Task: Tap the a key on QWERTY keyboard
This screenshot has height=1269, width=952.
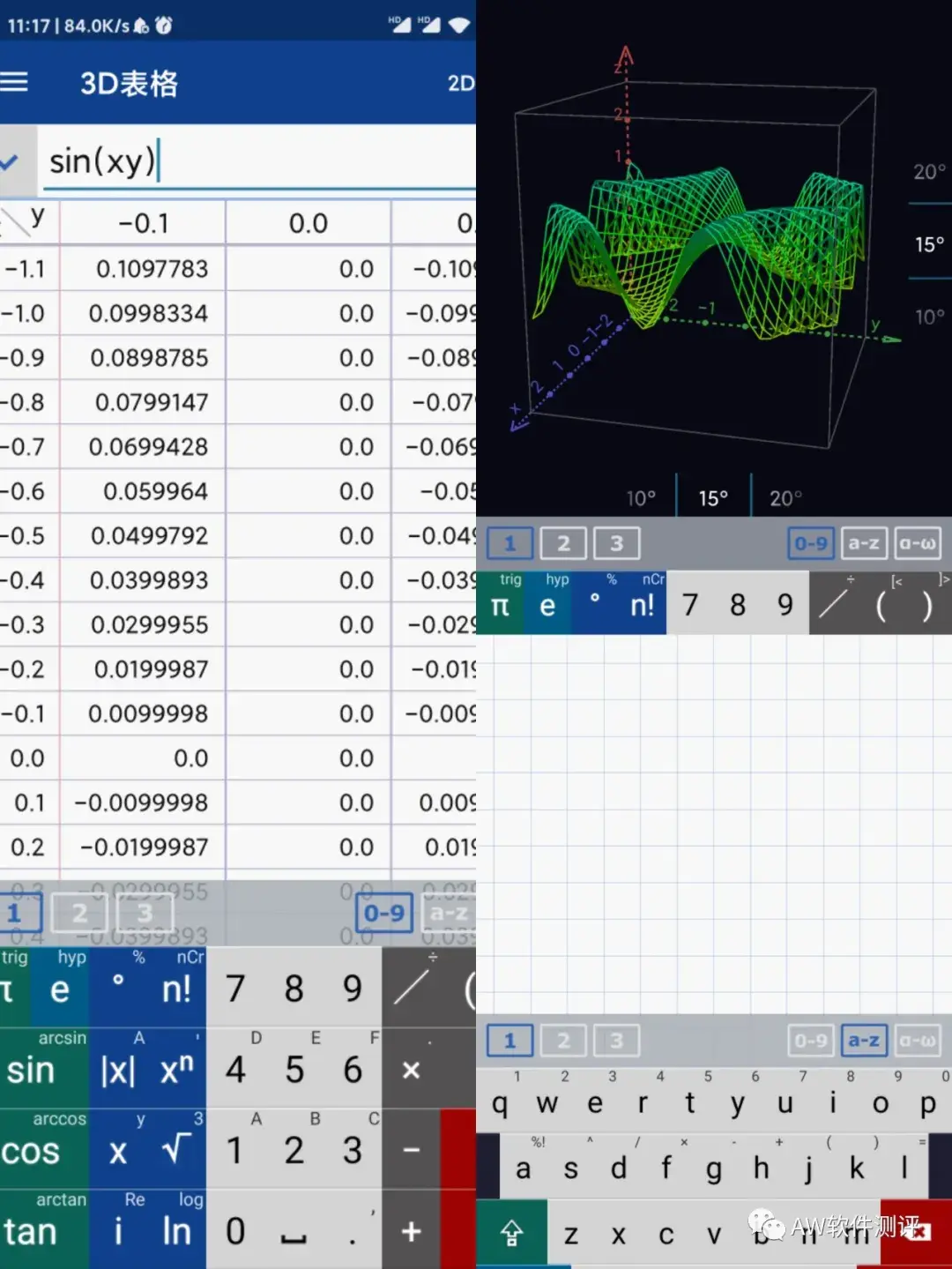Action: (524, 1168)
